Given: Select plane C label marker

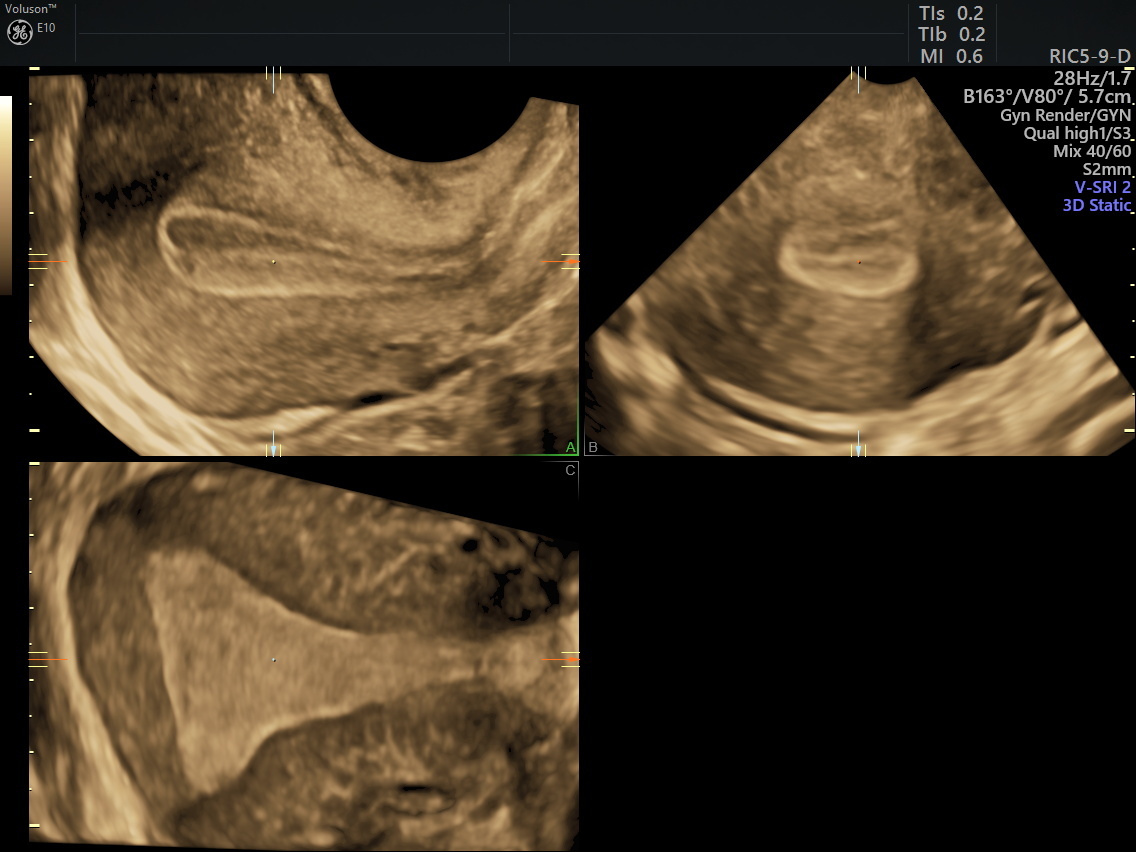Looking at the screenshot, I should [570, 470].
